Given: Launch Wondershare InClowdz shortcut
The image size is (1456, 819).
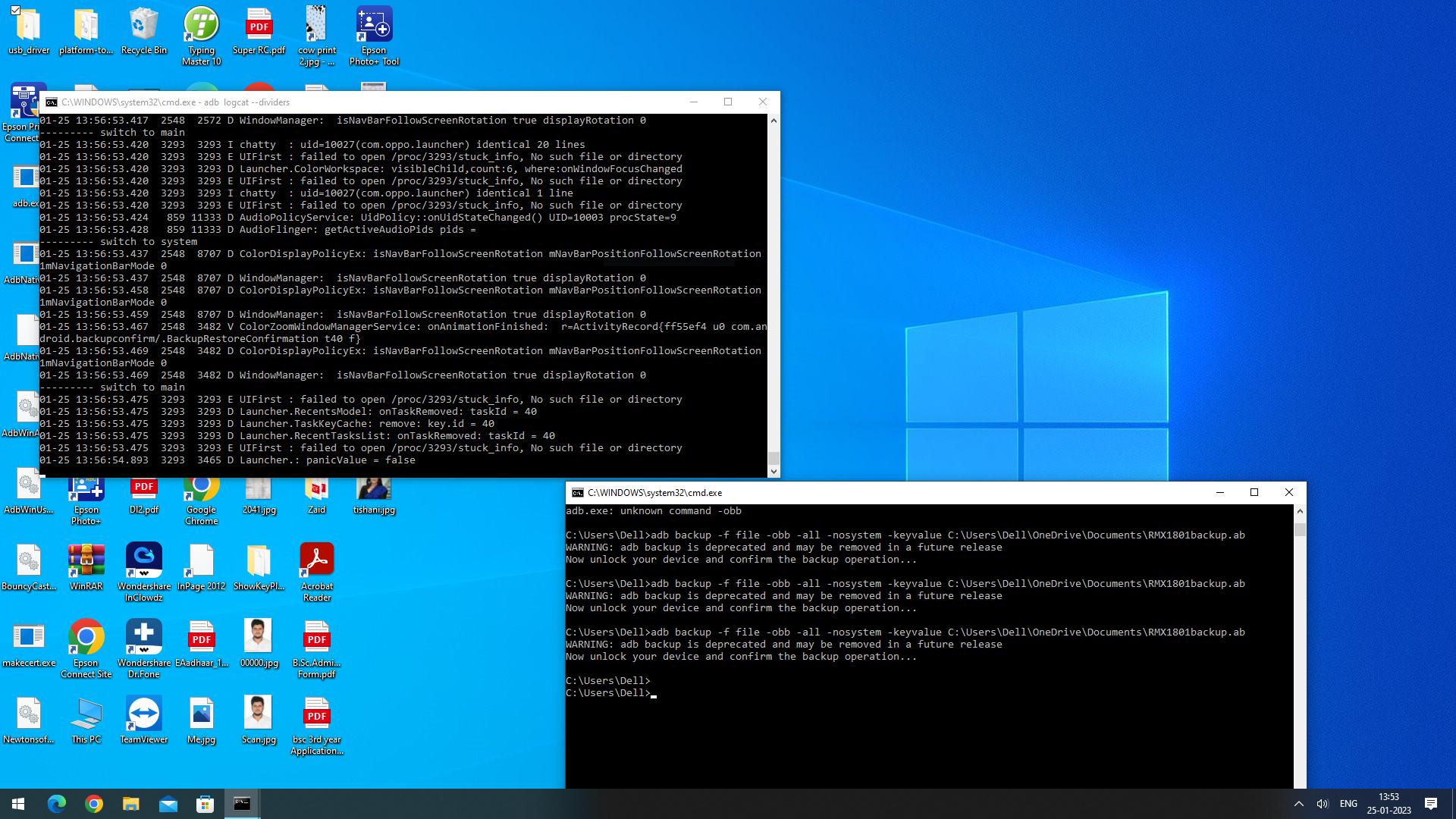Looking at the screenshot, I should click(x=143, y=573).
